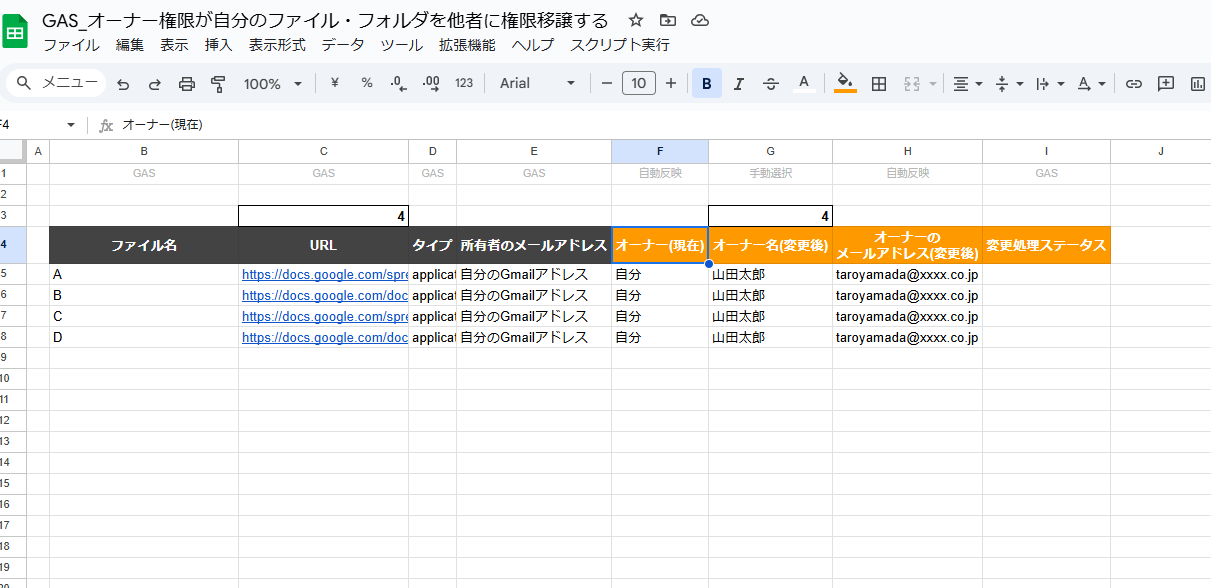Apply percent format
1211x588 pixels.
(367, 83)
